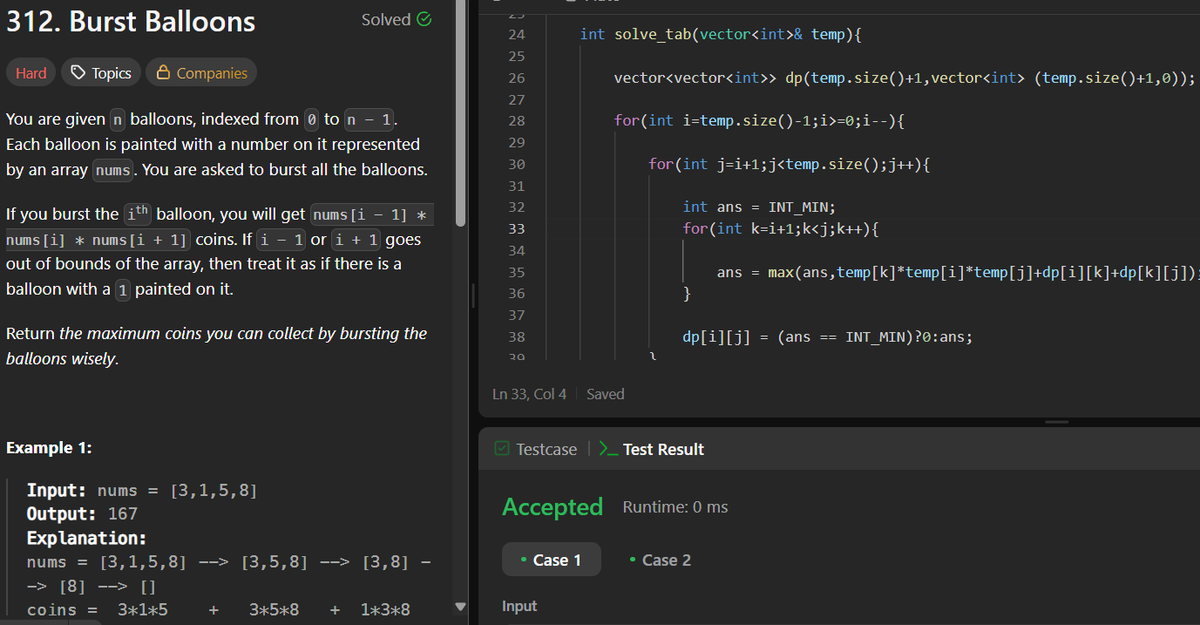This screenshot has height=625, width=1200.
Task: Click the terminal icon beside Test Result
Action: [606, 449]
